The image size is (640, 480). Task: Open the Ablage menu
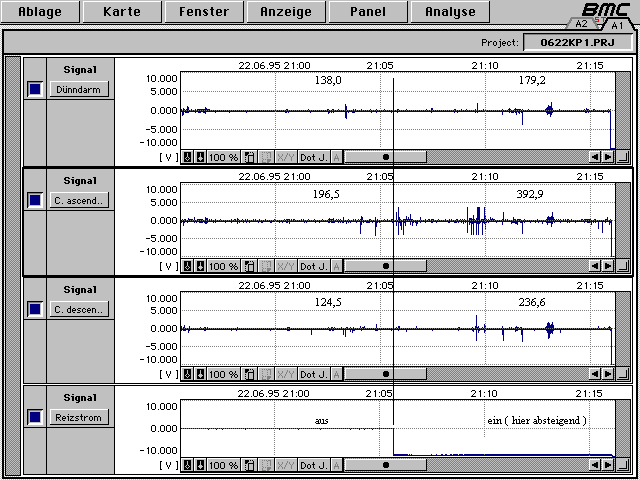pos(37,12)
